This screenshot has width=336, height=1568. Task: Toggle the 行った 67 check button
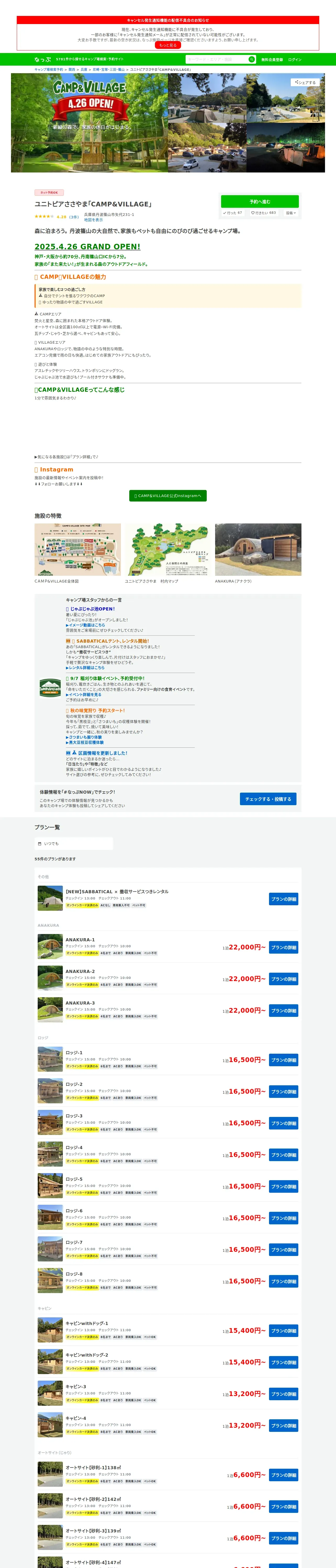(232, 213)
